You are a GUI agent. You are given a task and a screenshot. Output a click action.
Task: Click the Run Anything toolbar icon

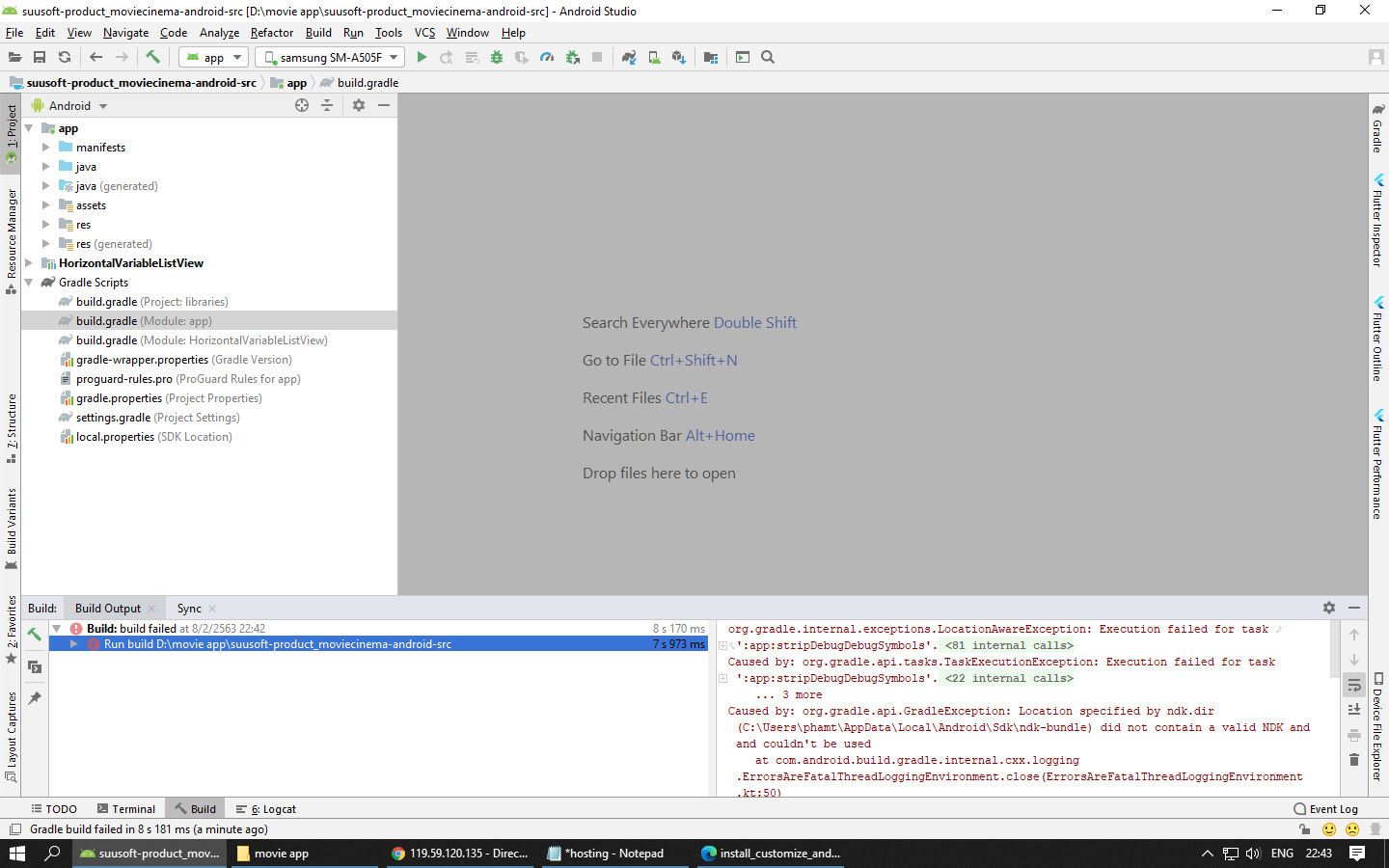(x=743, y=58)
